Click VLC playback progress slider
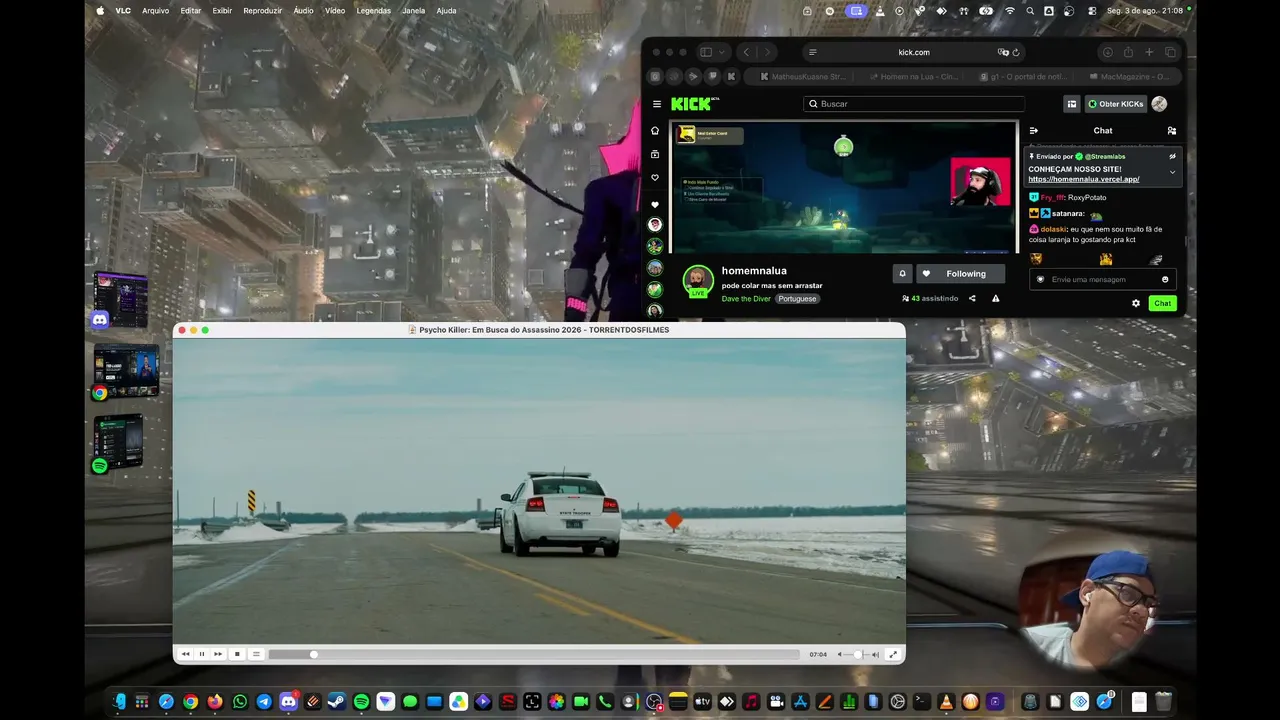 (534, 654)
